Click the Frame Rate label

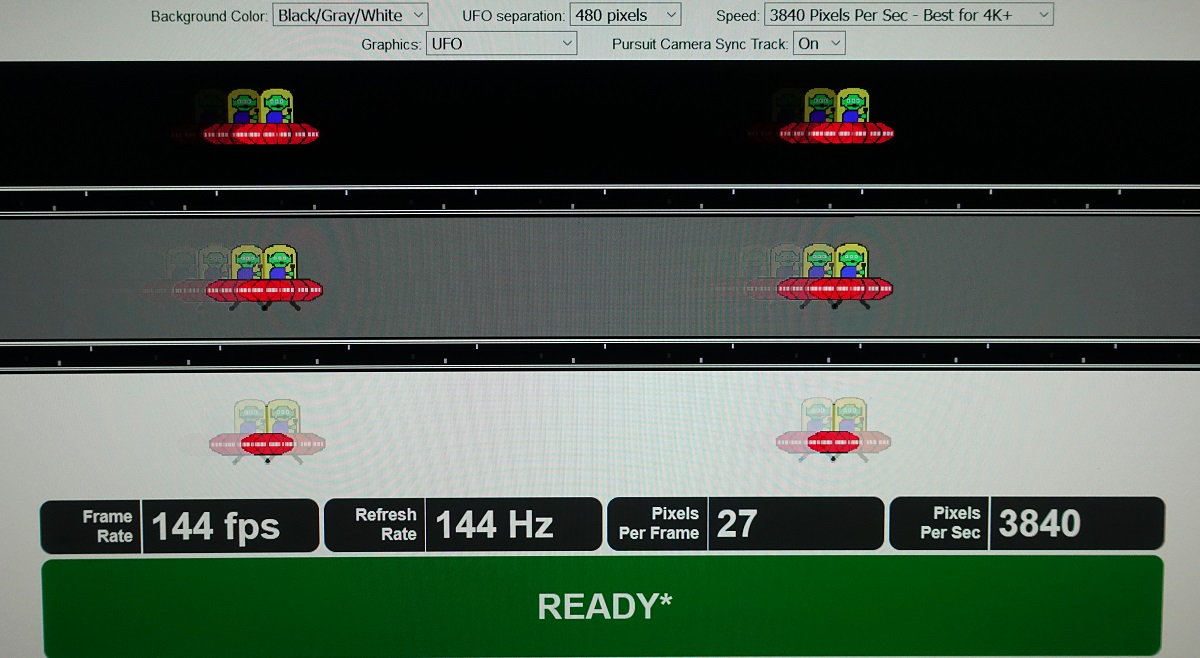click(106, 526)
